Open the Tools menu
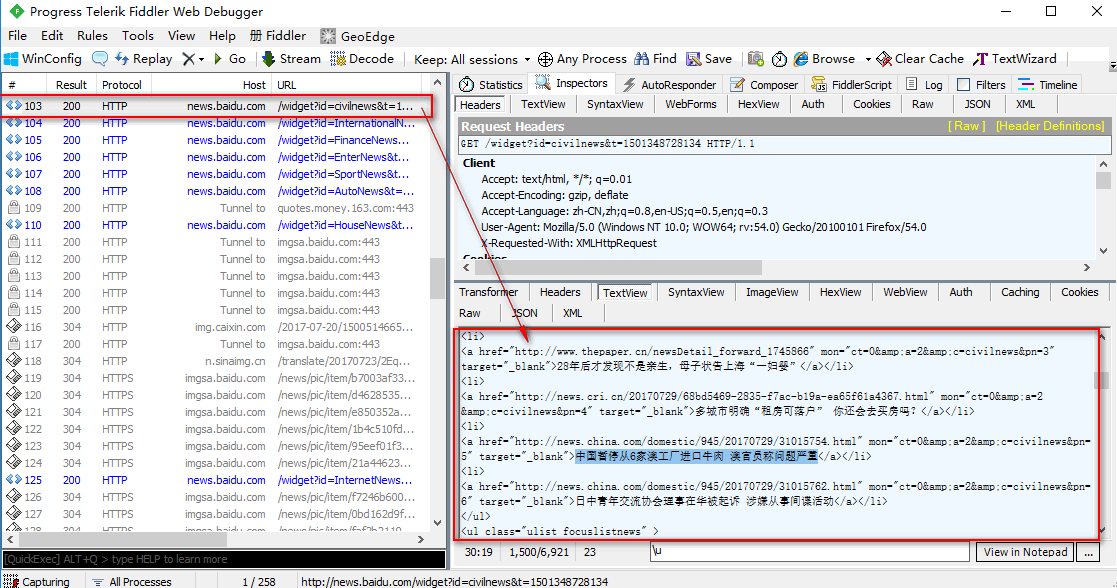 (137, 36)
